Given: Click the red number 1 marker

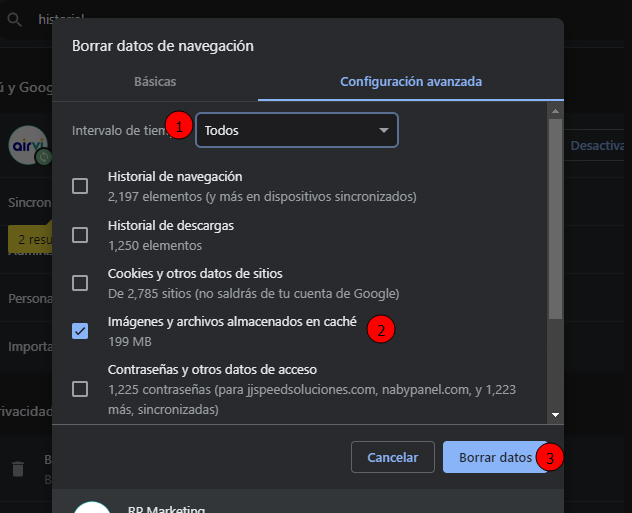Looking at the screenshot, I should 180,127.
